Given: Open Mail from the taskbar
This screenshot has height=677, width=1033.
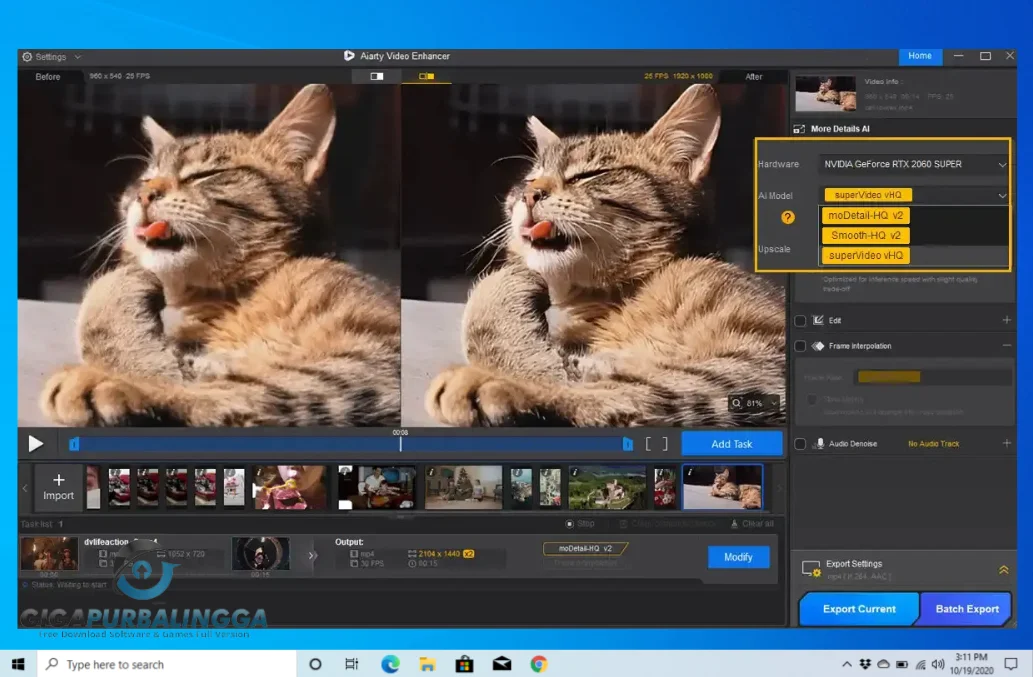Looking at the screenshot, I should pyautogui.click(x=502, y=664).
